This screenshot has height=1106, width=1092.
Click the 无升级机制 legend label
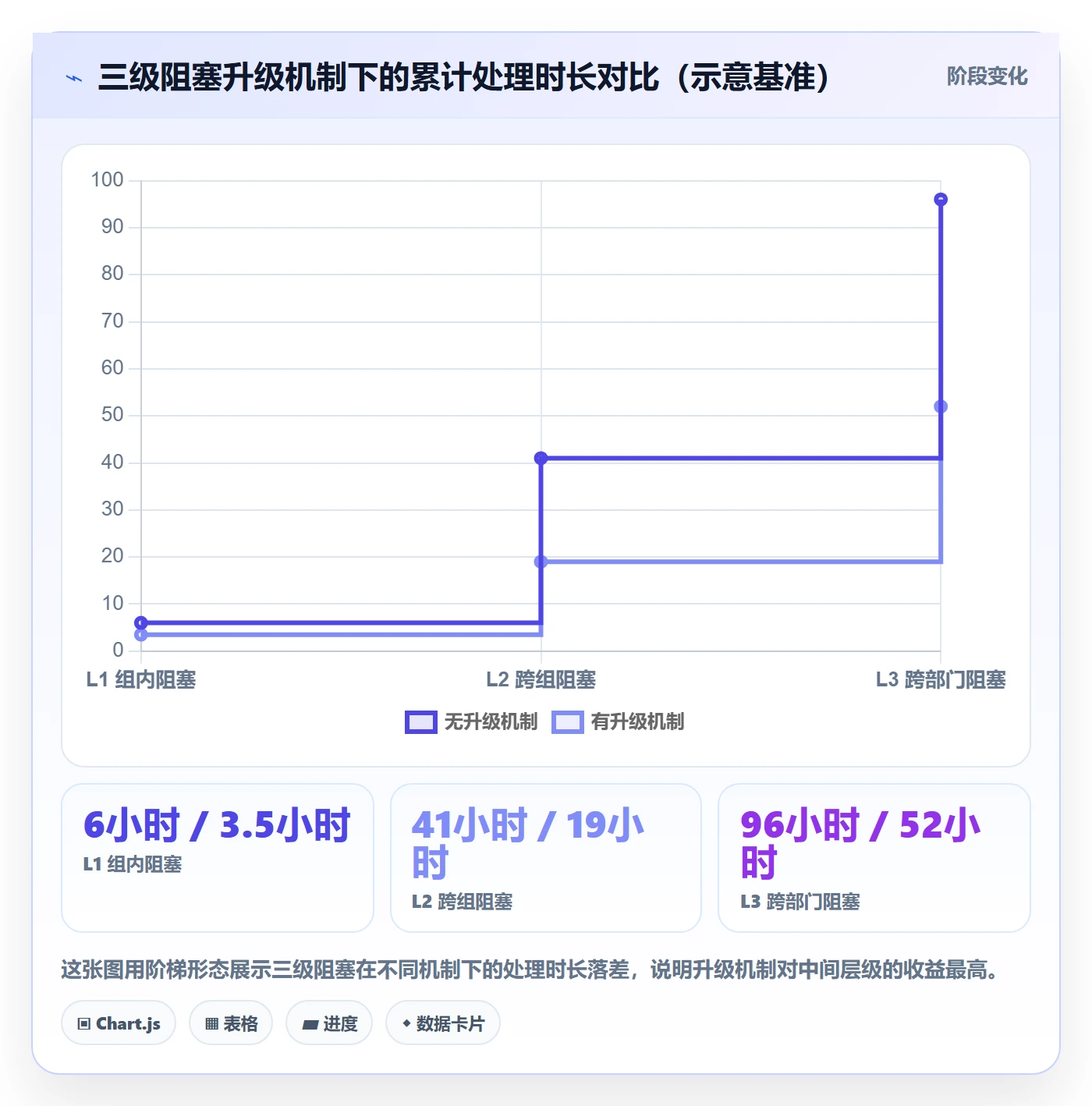(491, 722)
